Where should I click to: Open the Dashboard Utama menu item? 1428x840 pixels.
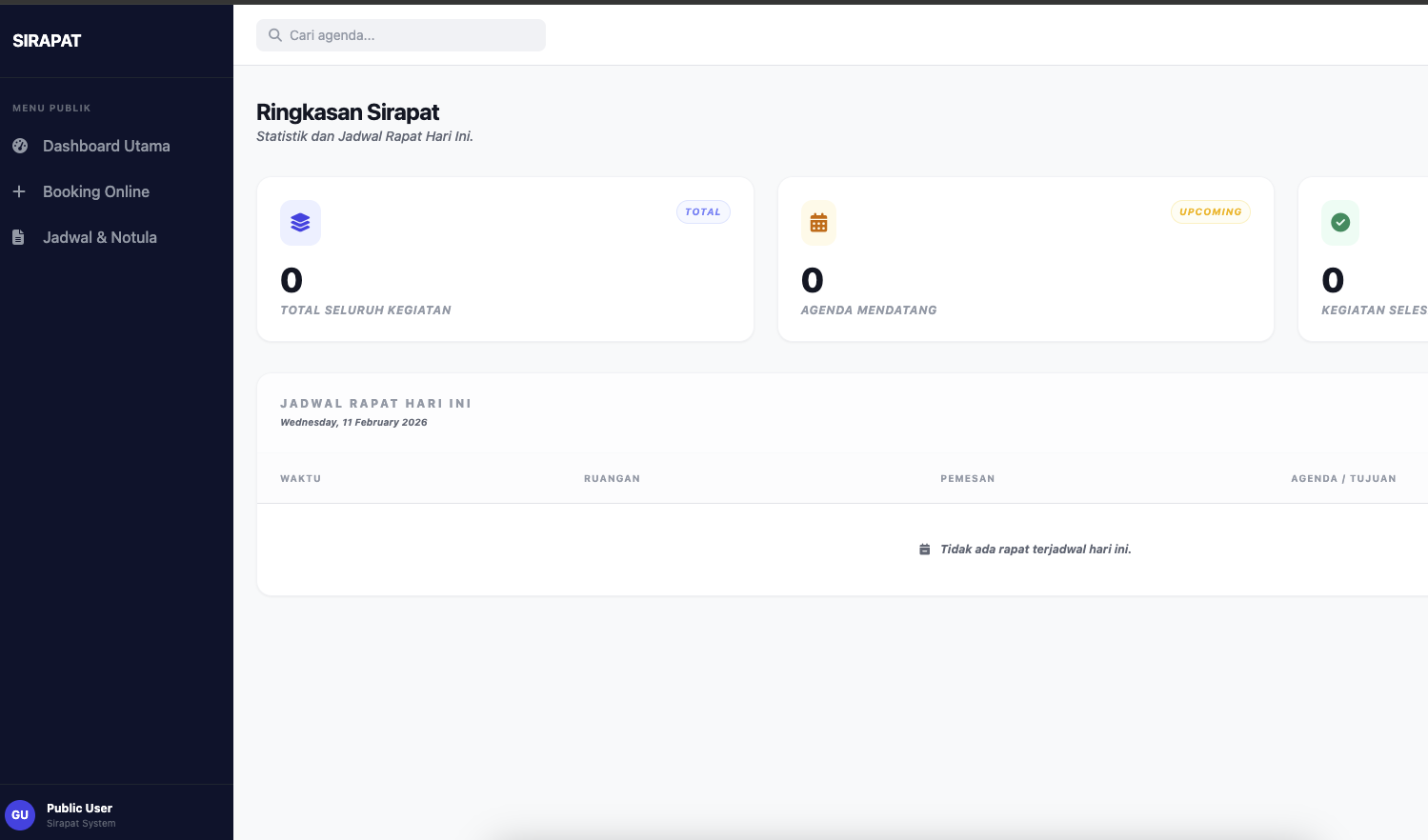tap(106, 146)
